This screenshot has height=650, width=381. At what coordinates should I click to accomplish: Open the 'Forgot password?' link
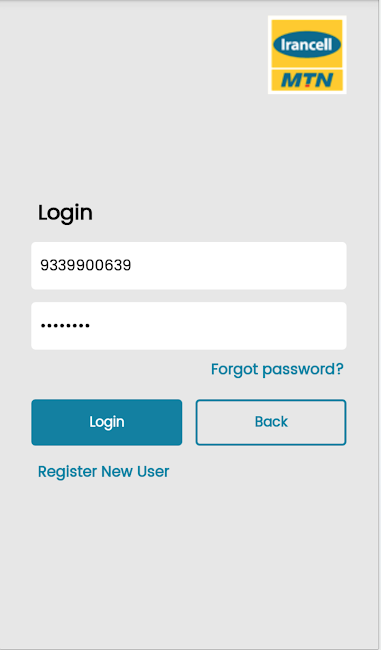(x=277, y=369)
